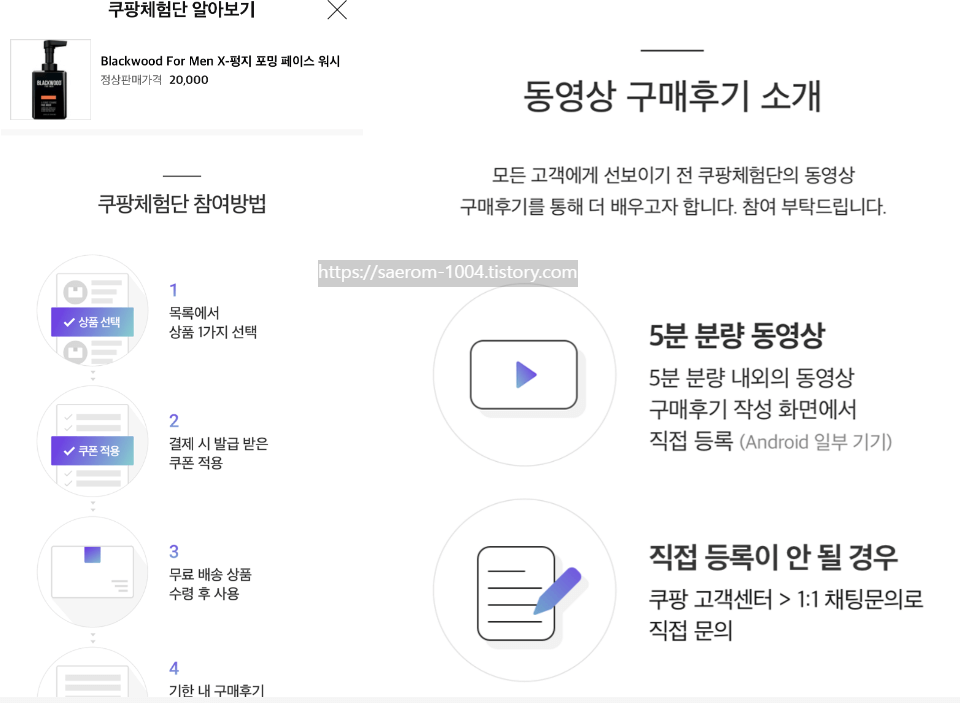Select text 5분 분량 내외의 동영상

751,378
